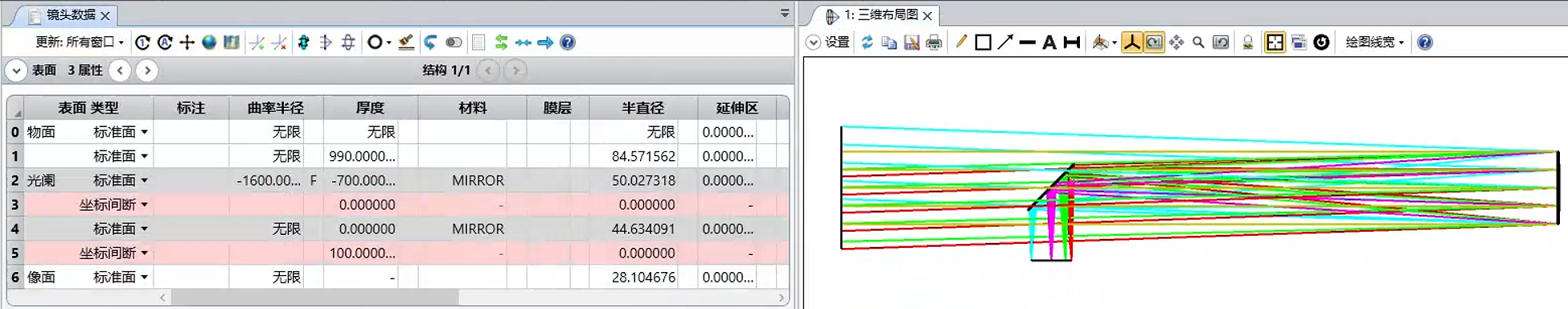Close the 镜头数据 tab
The image size is (1568, 309).
coord(105,15)
